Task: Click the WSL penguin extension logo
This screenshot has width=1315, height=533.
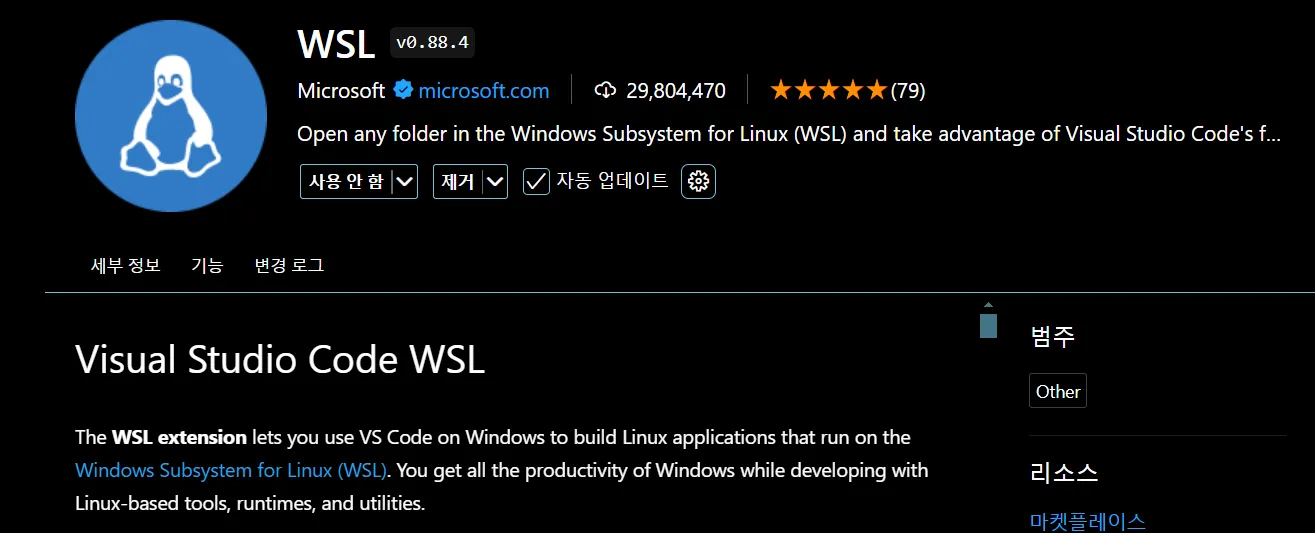Action: 171,116
